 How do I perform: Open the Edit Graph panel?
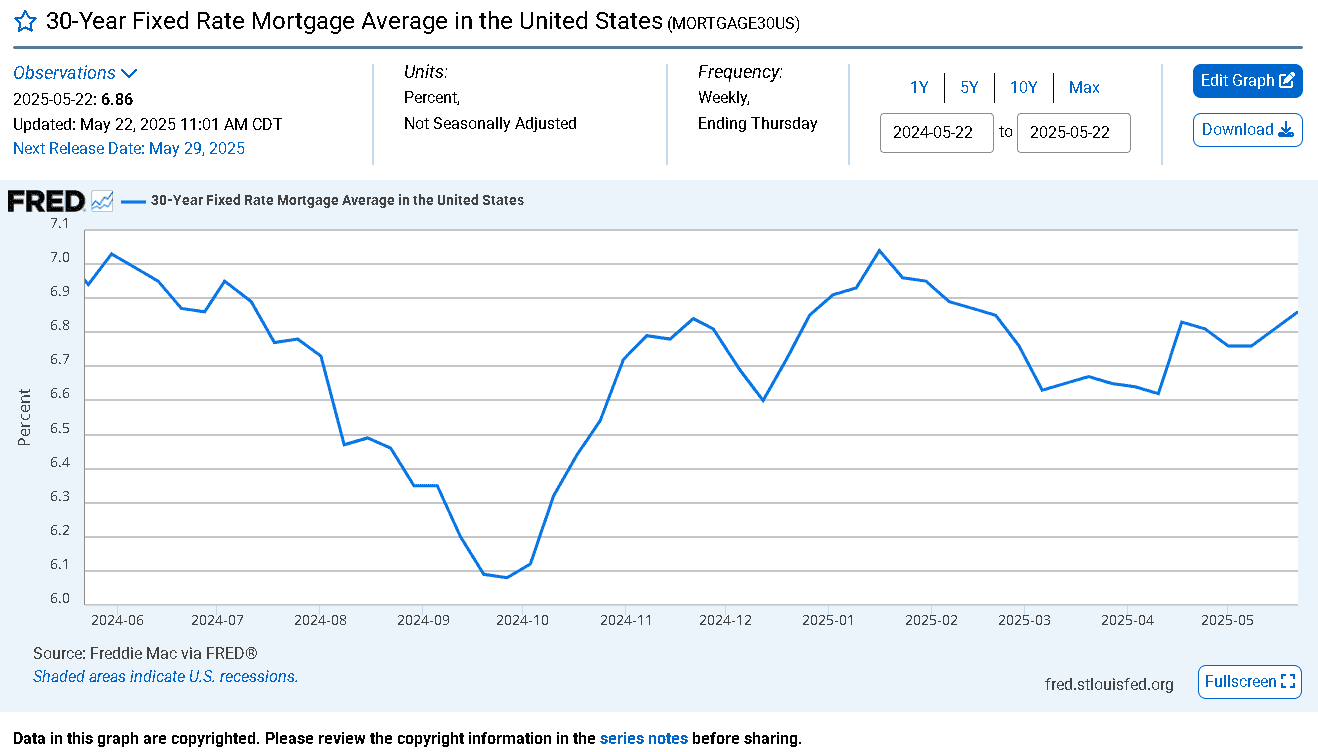coord(1248,81)
